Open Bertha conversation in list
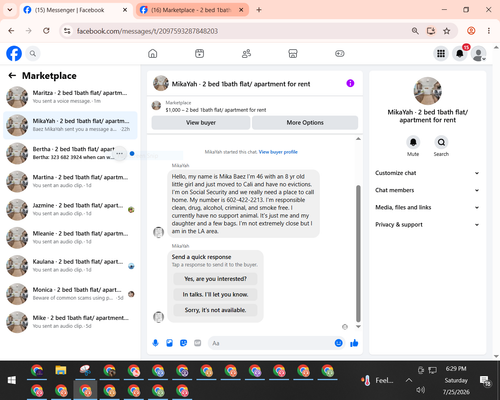The image size is (500, 400). [70, 153]
